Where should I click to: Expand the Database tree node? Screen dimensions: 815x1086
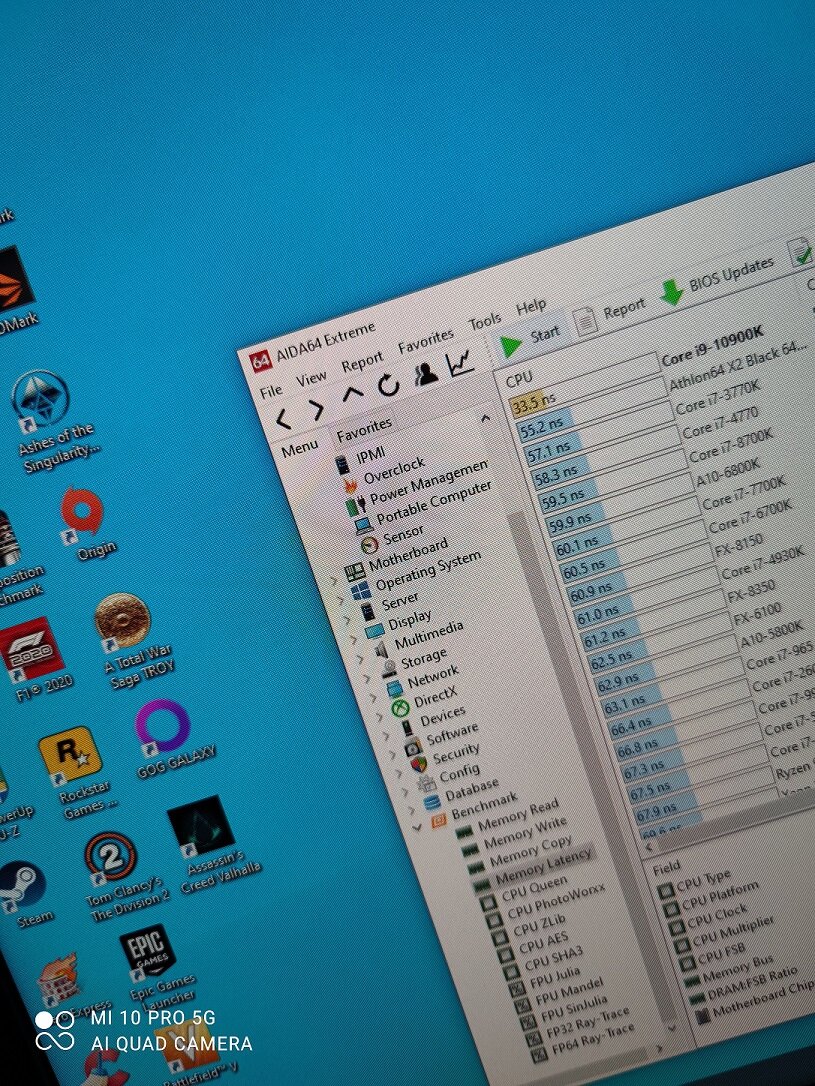pos(412,809)
